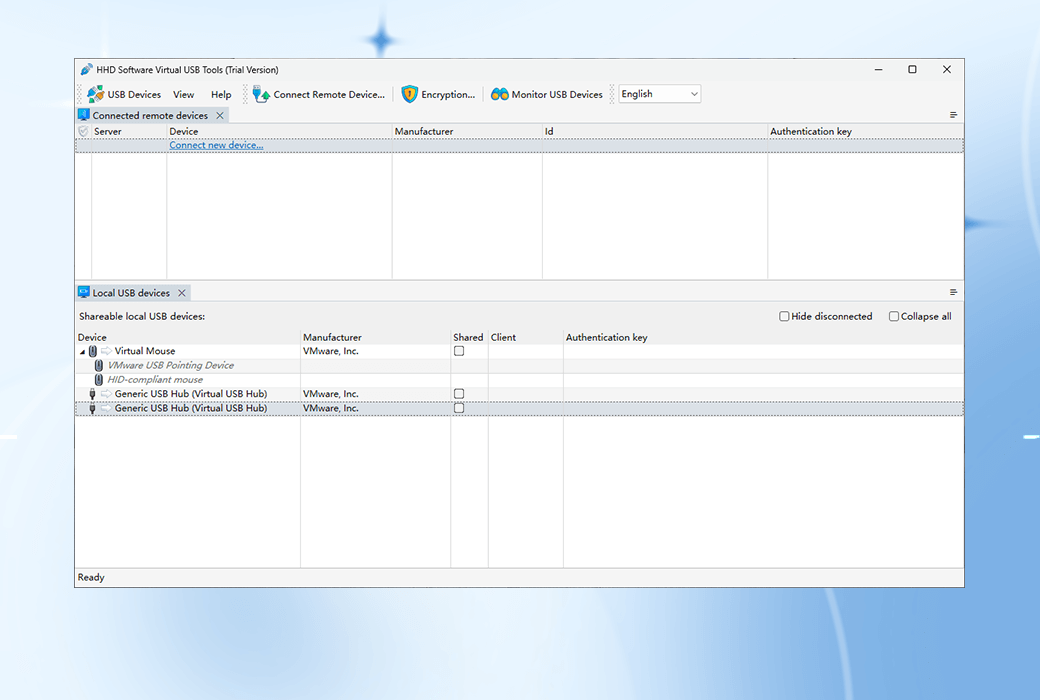Click the VMware USB Pointing Device icon
This screenshot has width=1040, height=700.
[97, 365]
